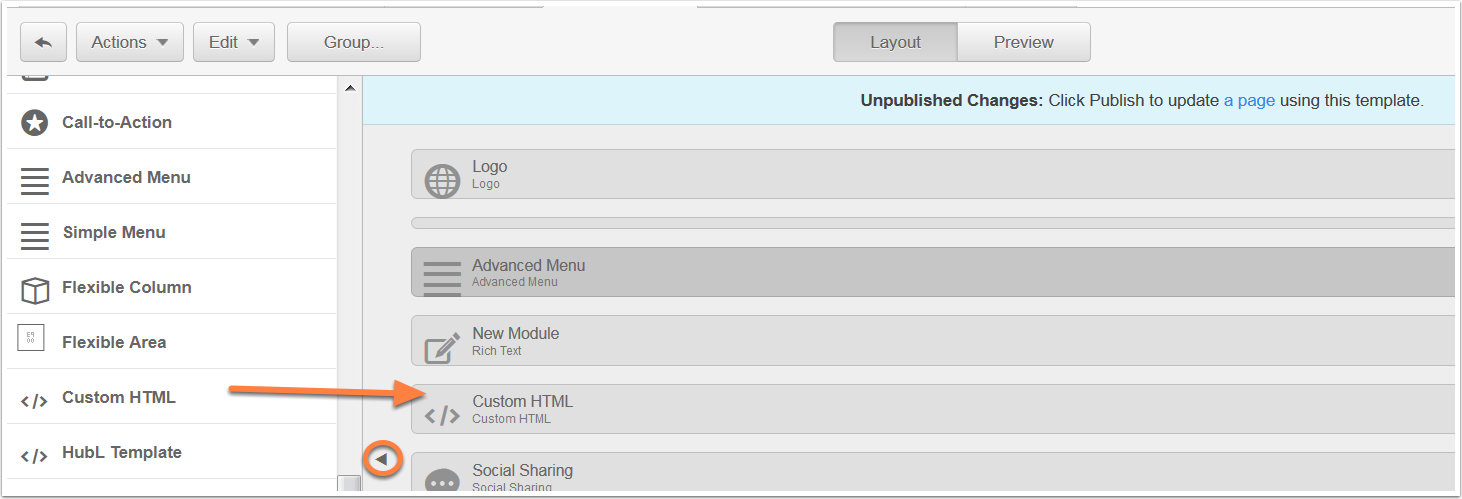Open the 'a page' link
Screen dimensions: 1462x499
[x=1249, y=100]
